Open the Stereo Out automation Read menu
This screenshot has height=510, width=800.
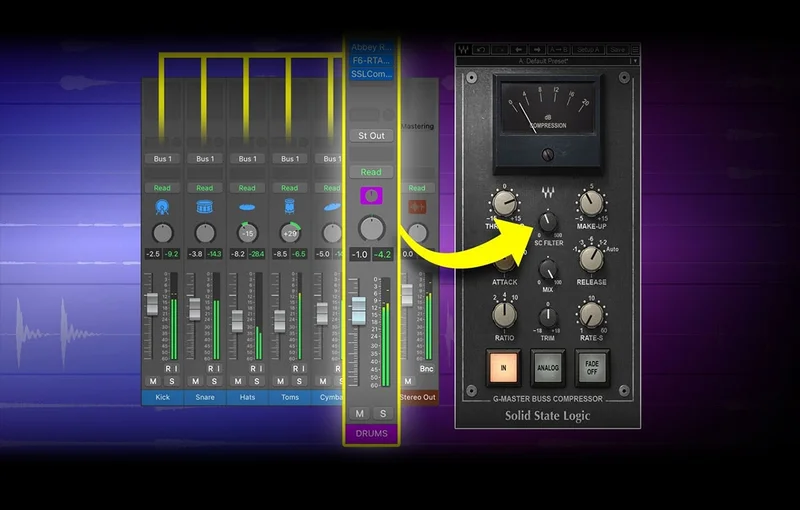tap(417, 188)
